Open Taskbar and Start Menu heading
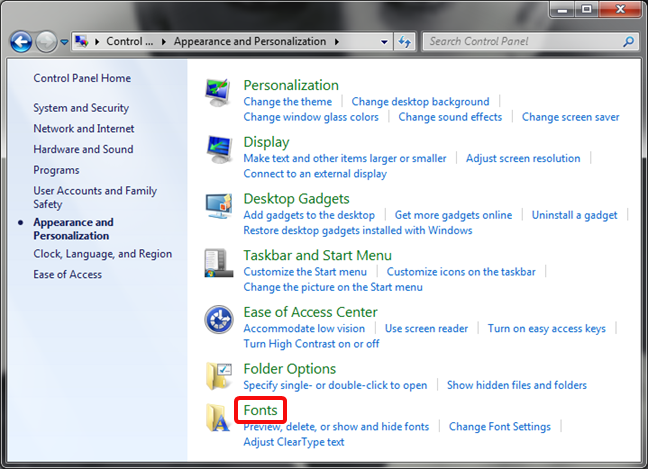This screenshot has height=469, width=648. point(317,255)
